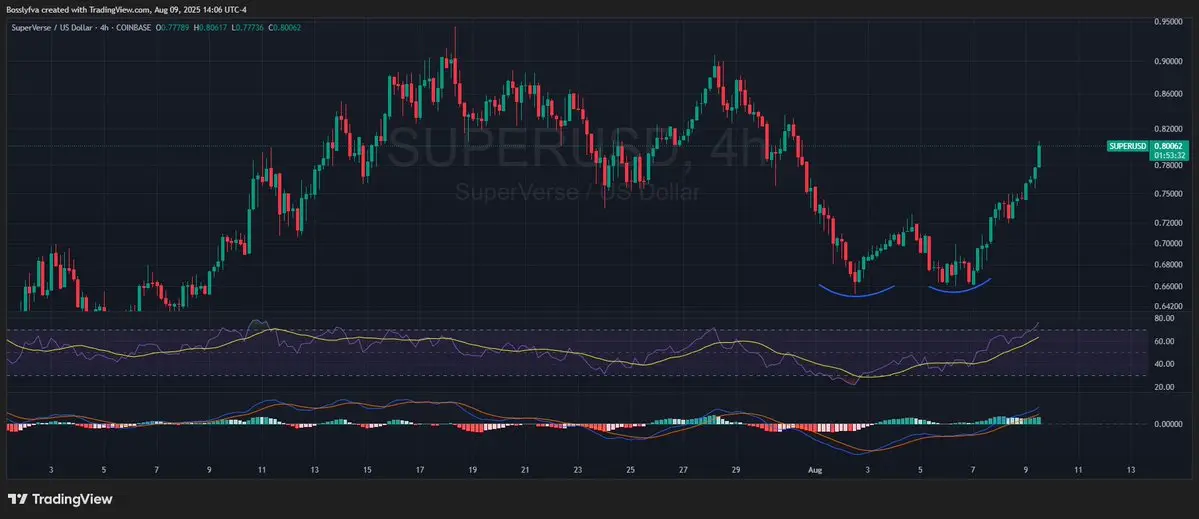This screenshot has width=1199, height=519.
Task: Click the close value C0.80062
Action: coord(285,27)
